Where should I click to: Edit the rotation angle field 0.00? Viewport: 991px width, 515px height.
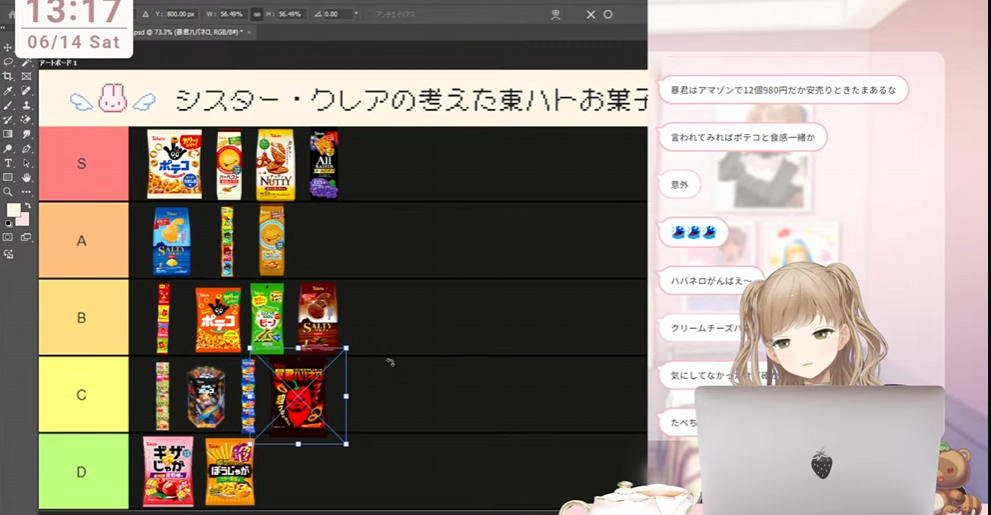(338, 14)
